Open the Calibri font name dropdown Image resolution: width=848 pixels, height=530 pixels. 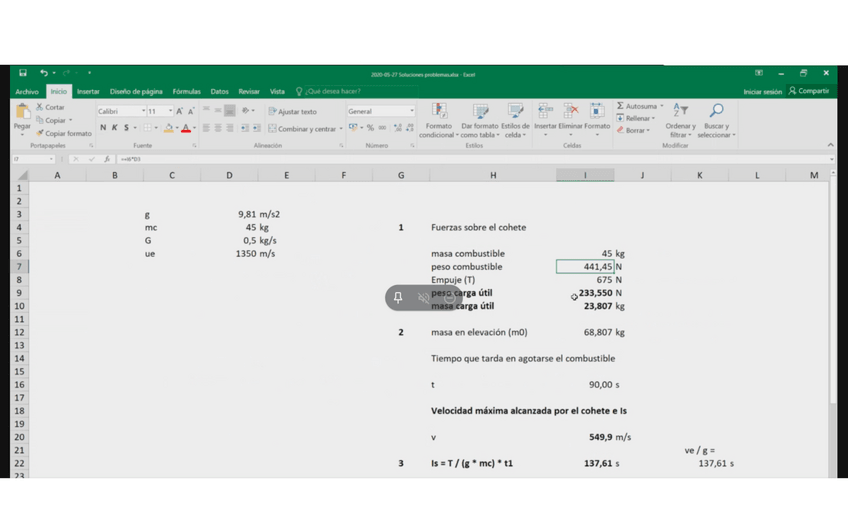(143, 111)
